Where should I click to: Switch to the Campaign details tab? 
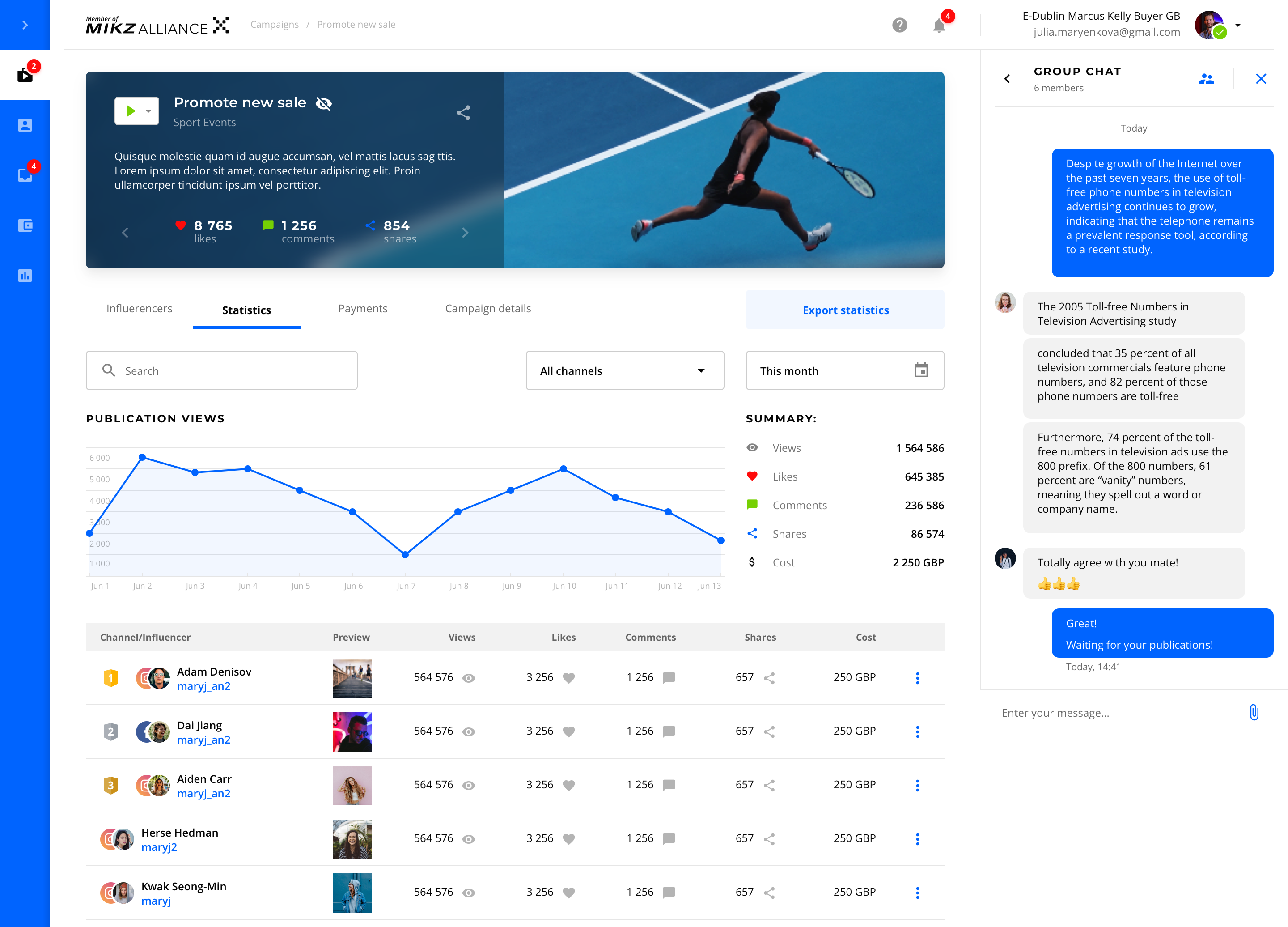488,308
